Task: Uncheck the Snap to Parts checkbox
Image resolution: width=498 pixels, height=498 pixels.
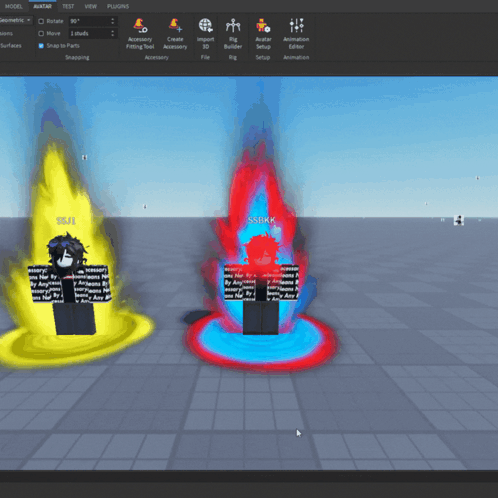Action: click(41, 46)
